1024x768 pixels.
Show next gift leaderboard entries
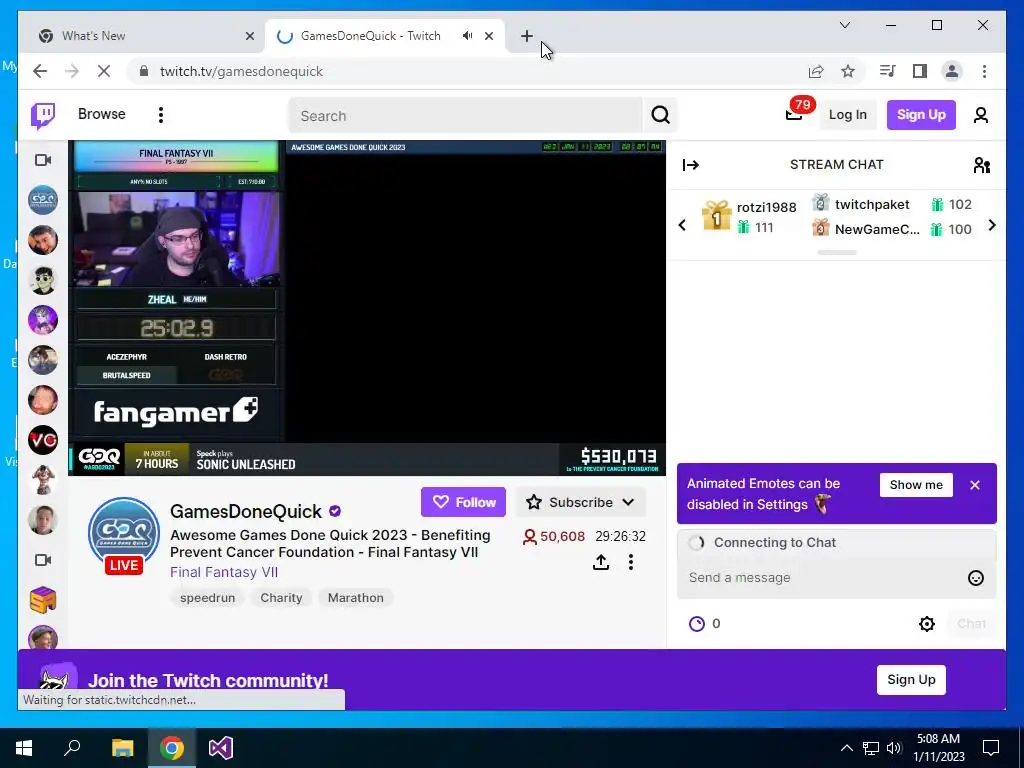tap(992, 225)
